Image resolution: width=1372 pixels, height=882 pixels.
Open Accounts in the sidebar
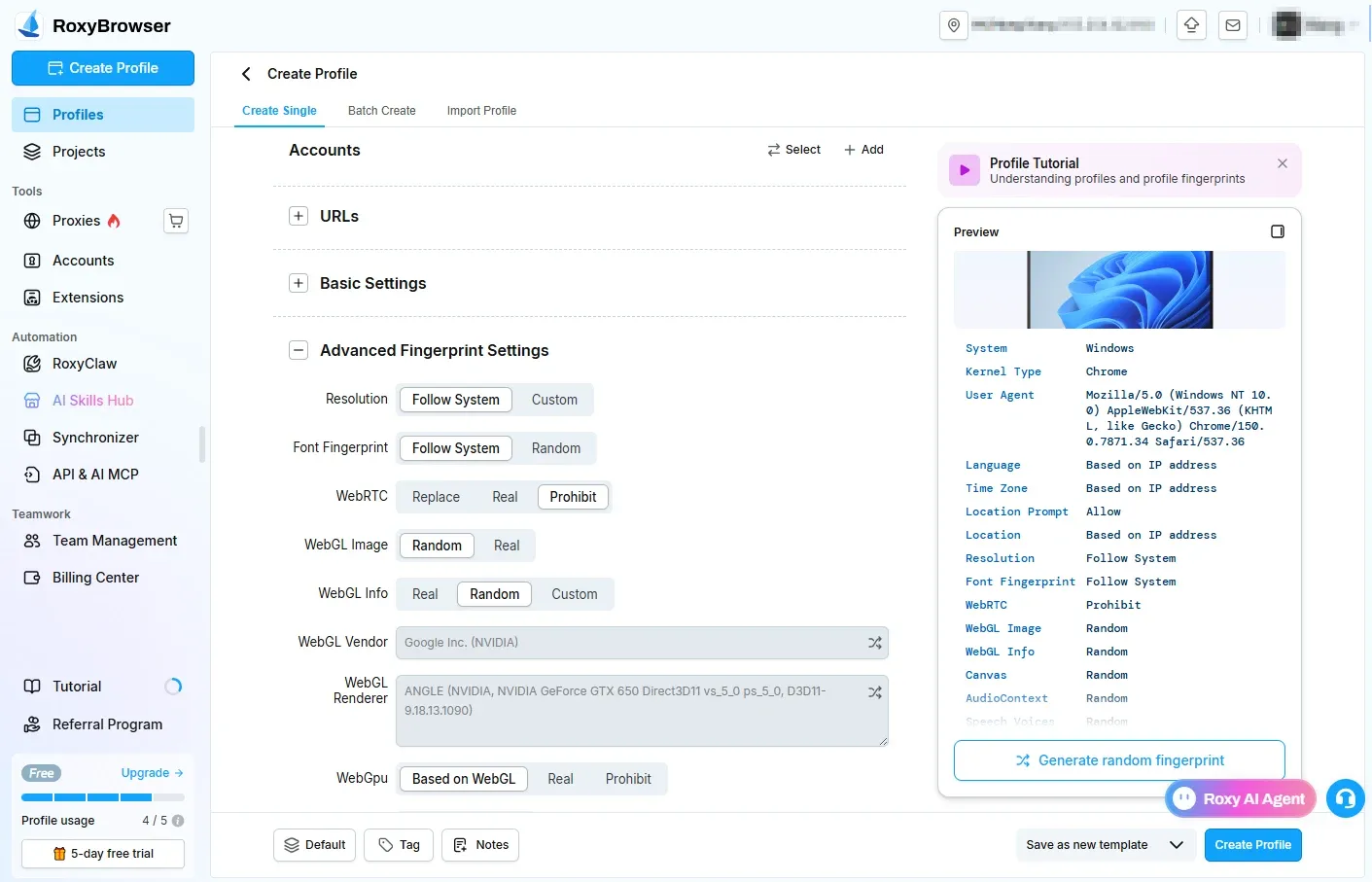(x=103, y=261)
